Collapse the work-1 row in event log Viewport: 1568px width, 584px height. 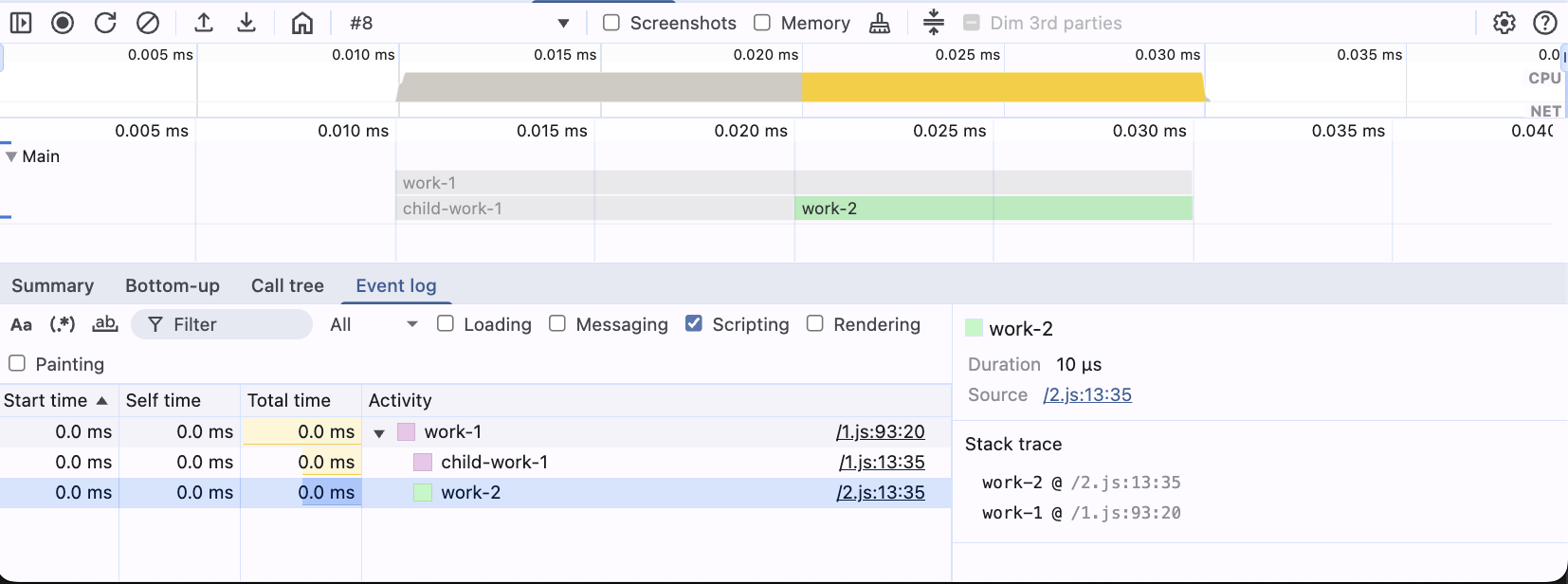pyautogui.click(x=379, y=433)
